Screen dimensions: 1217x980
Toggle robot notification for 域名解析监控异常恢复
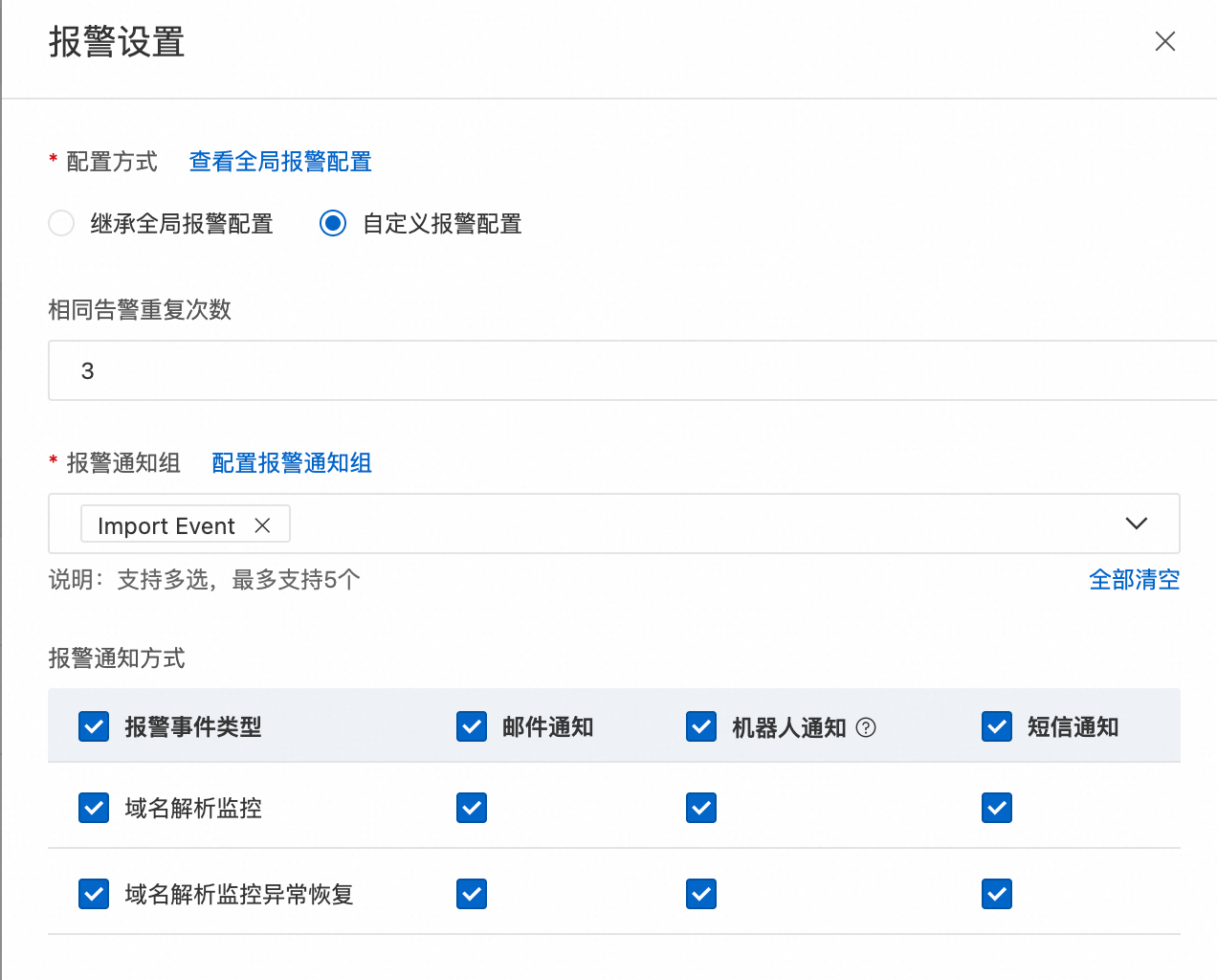[x=701, y=894]
